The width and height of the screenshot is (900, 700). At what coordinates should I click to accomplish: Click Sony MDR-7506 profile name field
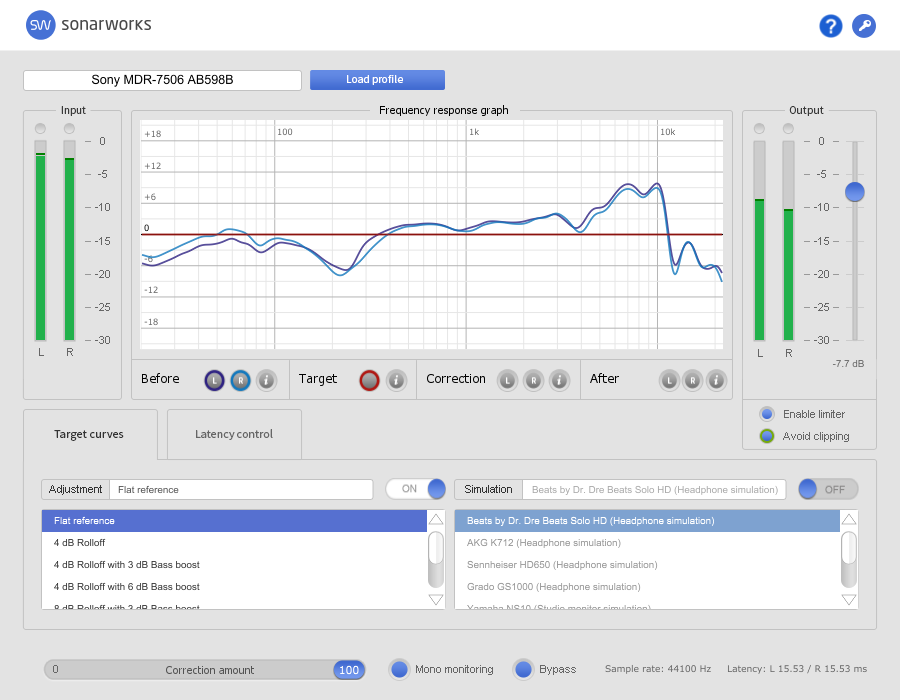click(162, 80)
